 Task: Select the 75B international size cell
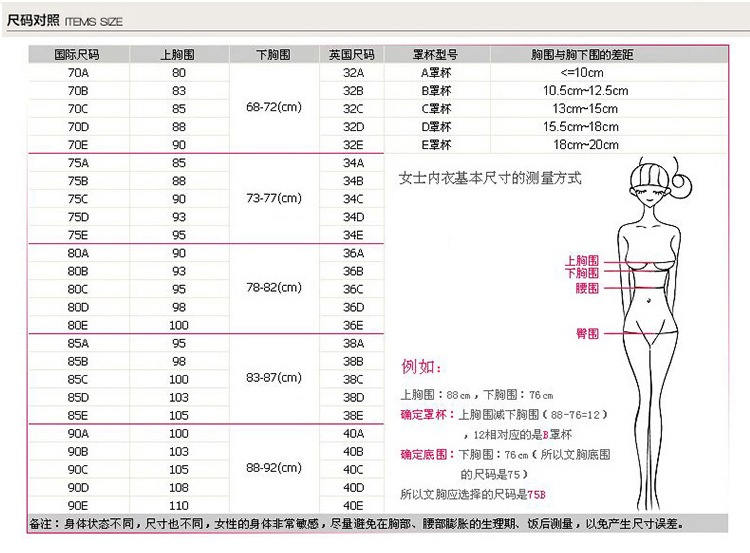coord(77,181)
